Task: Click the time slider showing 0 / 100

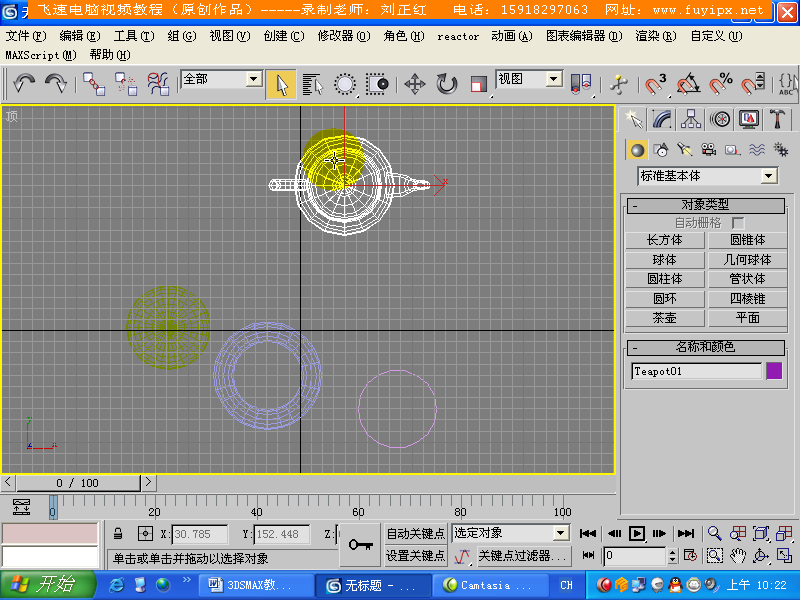Action: (x=78, y=483)
